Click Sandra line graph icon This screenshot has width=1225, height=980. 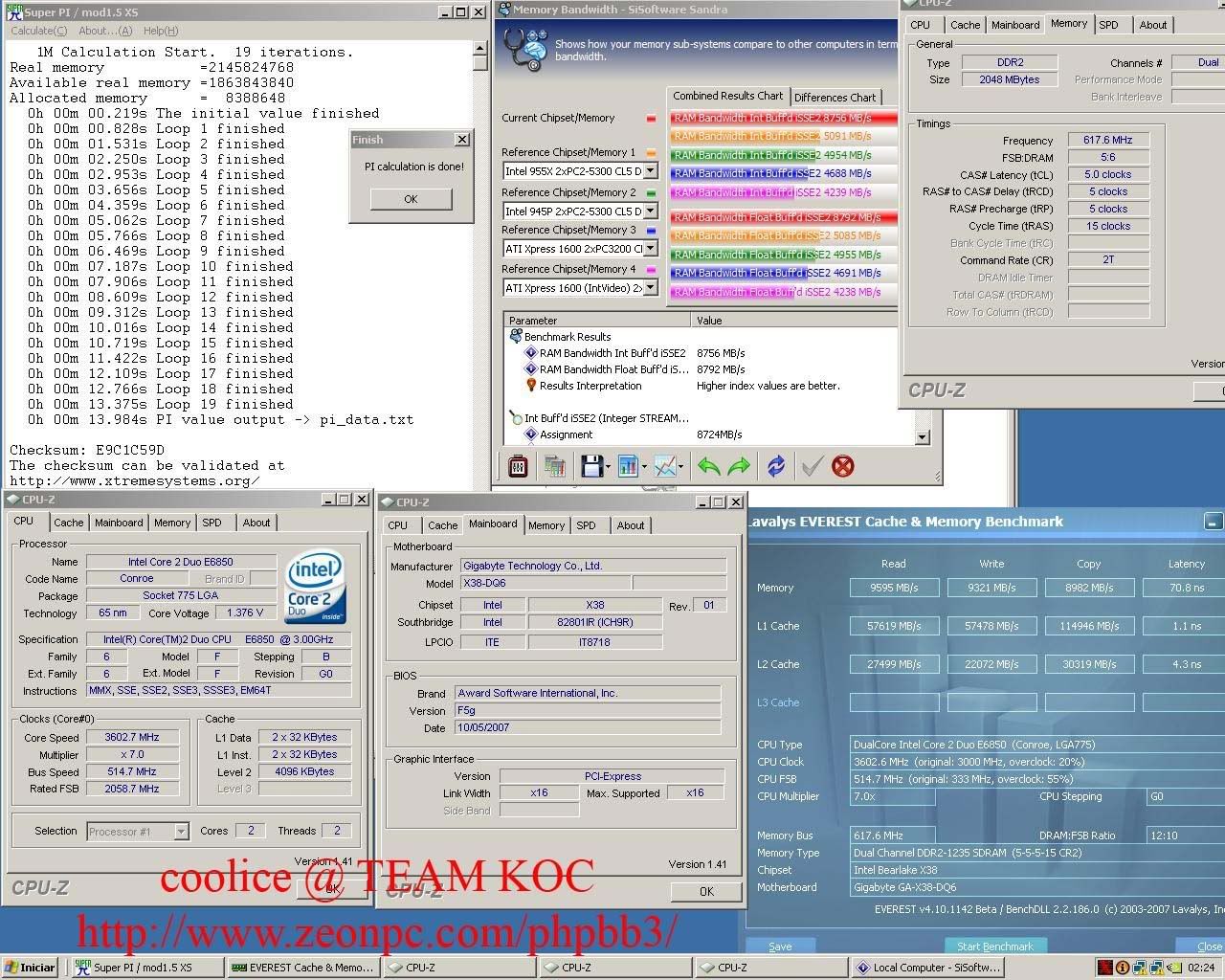[665, 466]
